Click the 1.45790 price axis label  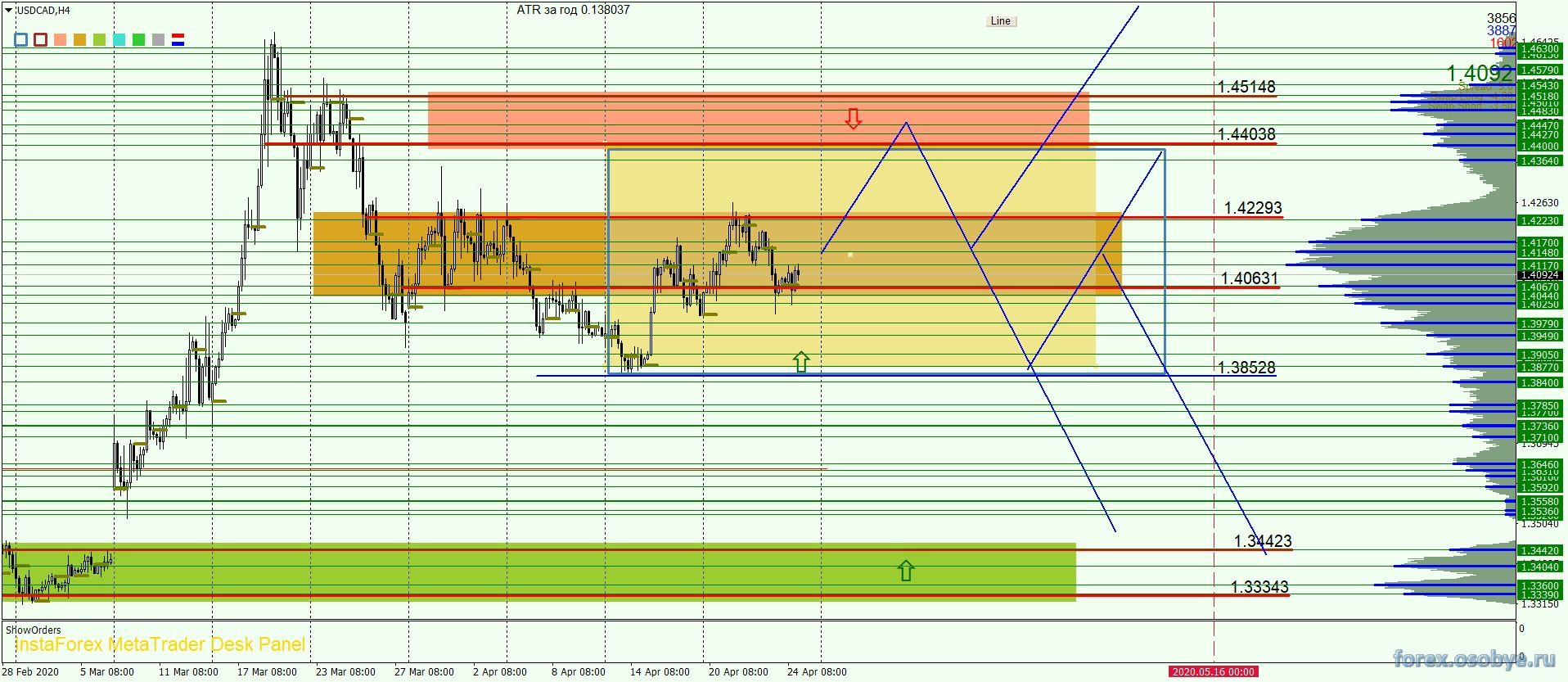1539,70
